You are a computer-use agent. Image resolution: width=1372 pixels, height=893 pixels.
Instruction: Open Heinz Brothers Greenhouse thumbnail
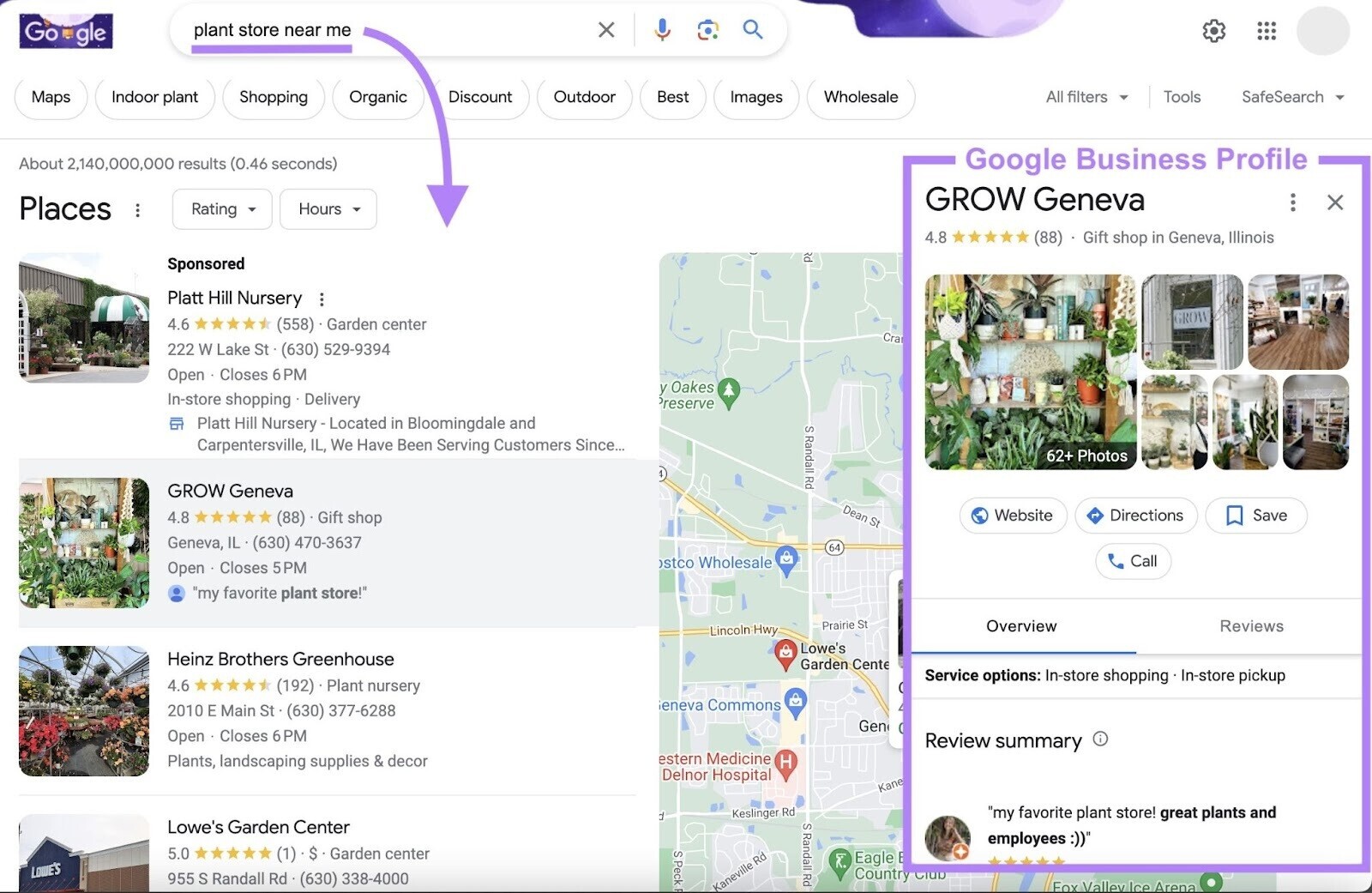point(84,711)
